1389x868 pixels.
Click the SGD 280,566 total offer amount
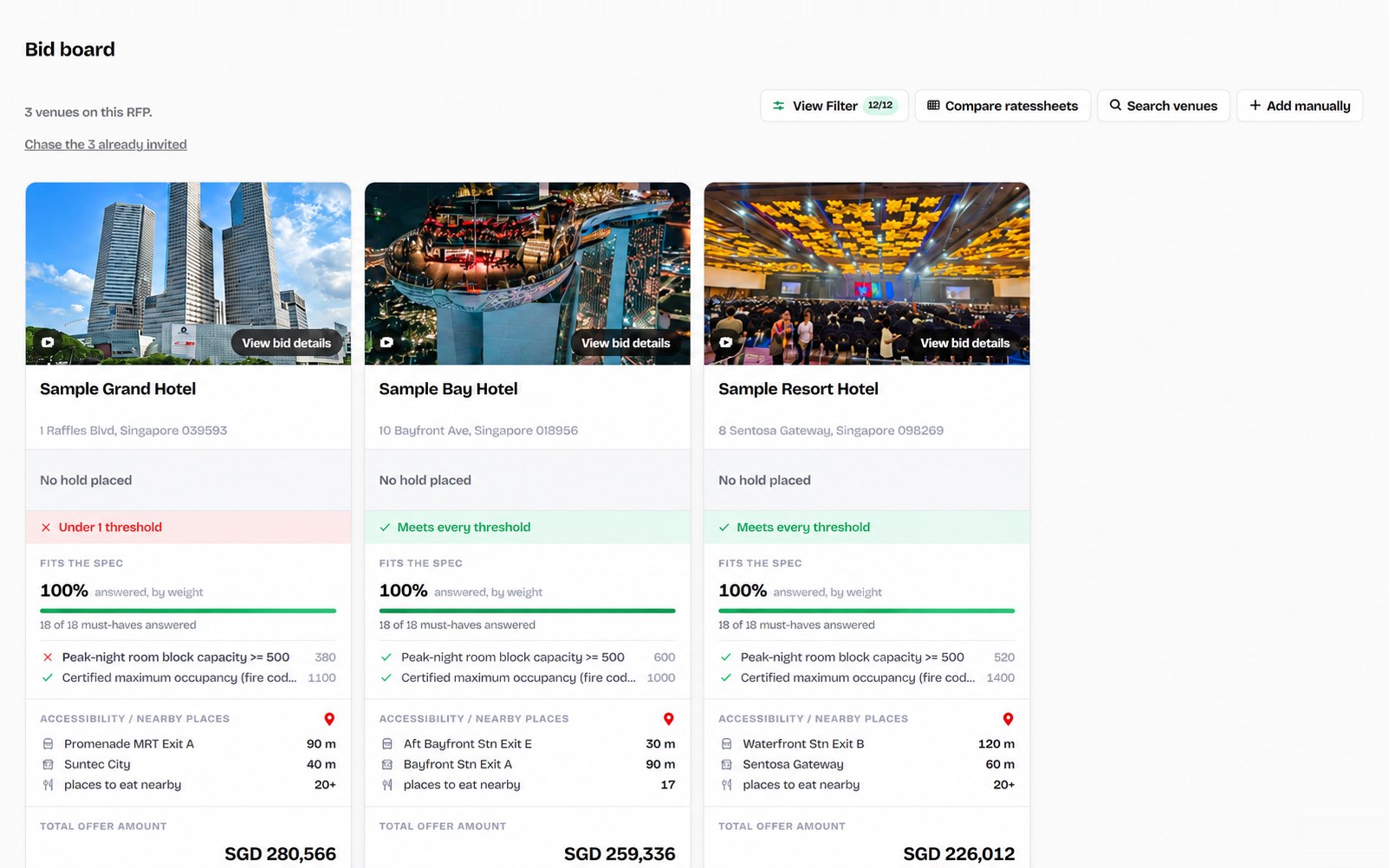point(280,854)
